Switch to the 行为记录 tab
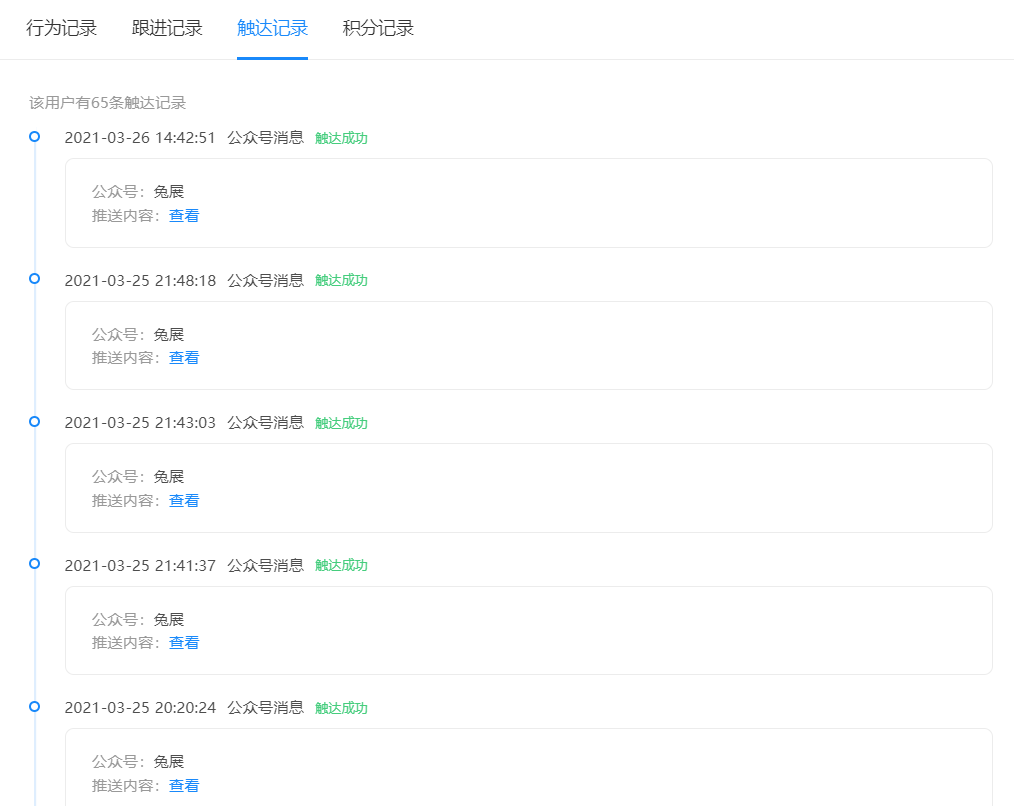 [61, 28]
